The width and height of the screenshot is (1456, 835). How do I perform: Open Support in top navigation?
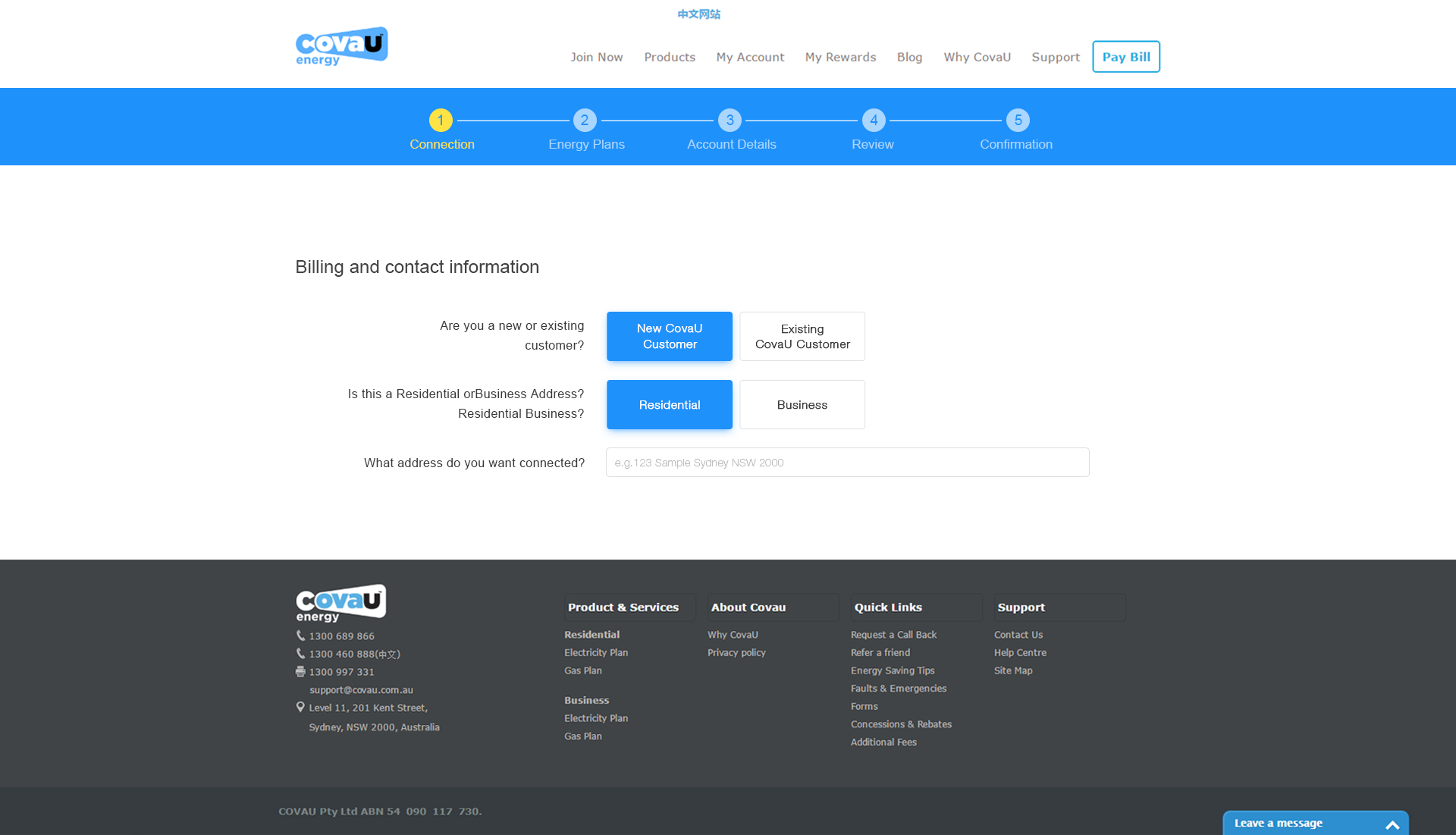pyautogui.click(x=1056, y=57)
